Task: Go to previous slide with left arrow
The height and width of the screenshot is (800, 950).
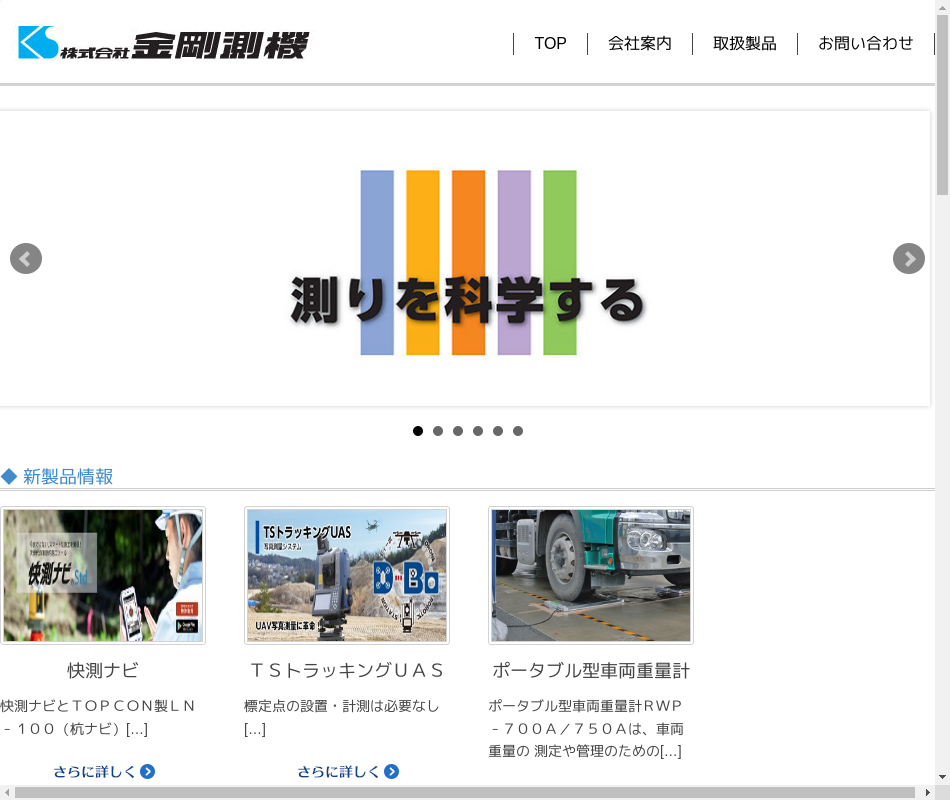Action: (26, 259)
